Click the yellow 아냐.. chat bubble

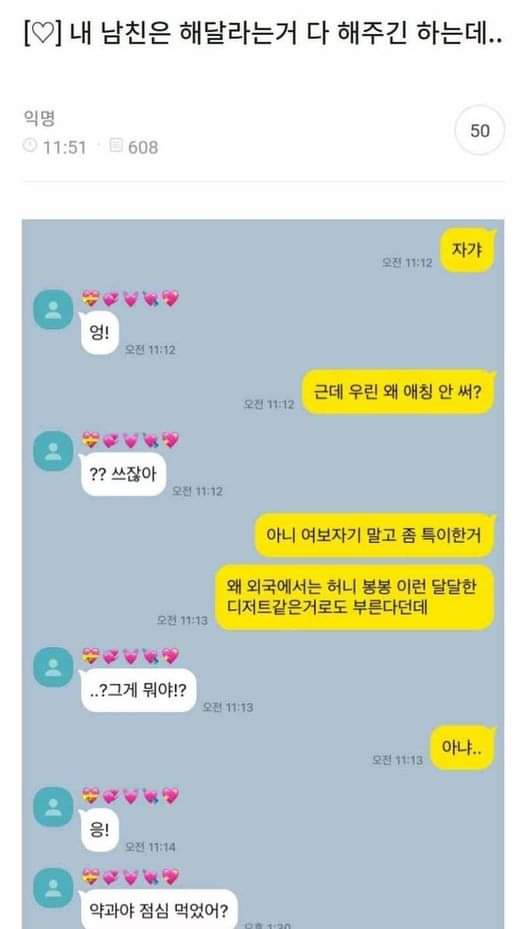point(462,748)
